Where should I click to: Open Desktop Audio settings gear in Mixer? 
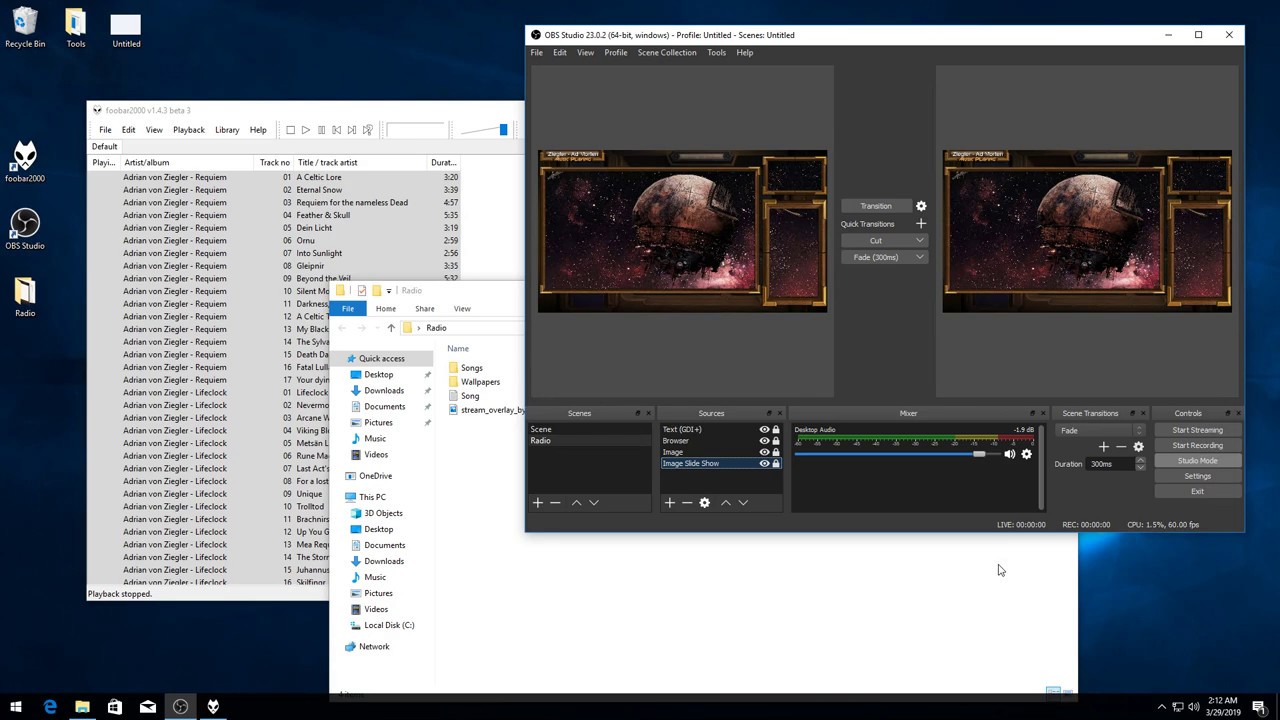tap(1026, 454)
